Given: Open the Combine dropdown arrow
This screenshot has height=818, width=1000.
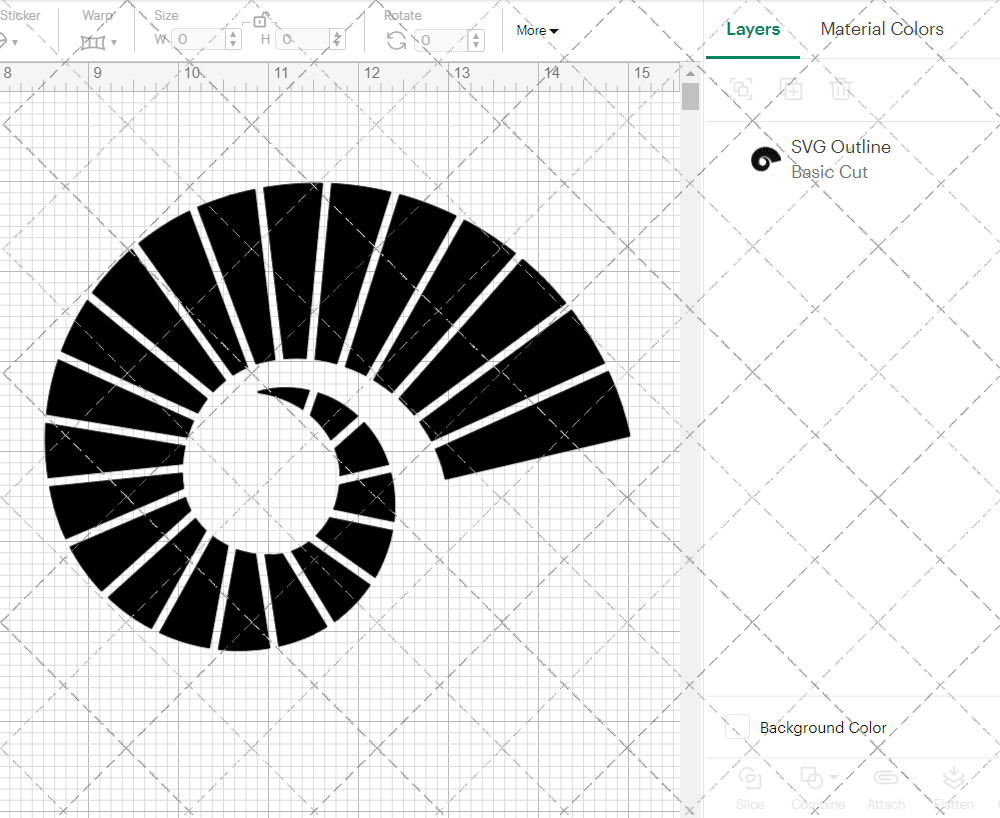Looking at the screenshot, I should point(834,777).
